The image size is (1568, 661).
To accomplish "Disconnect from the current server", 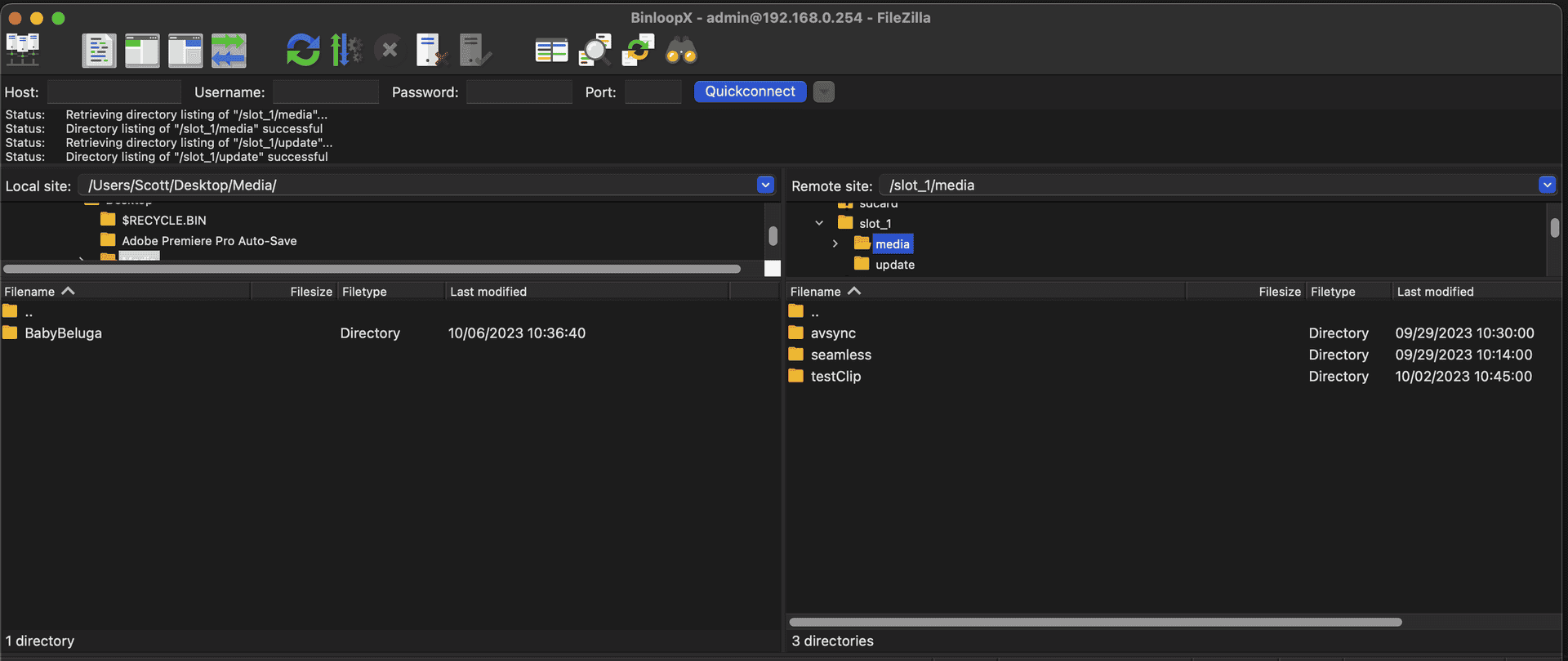I will point(431,51).
